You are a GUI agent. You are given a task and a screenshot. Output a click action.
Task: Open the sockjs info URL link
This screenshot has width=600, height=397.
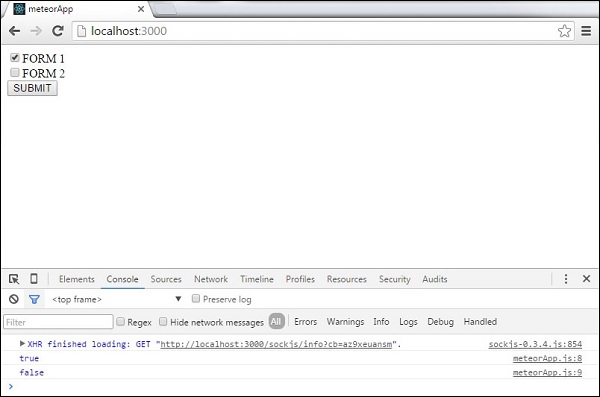tap(276, 344)
